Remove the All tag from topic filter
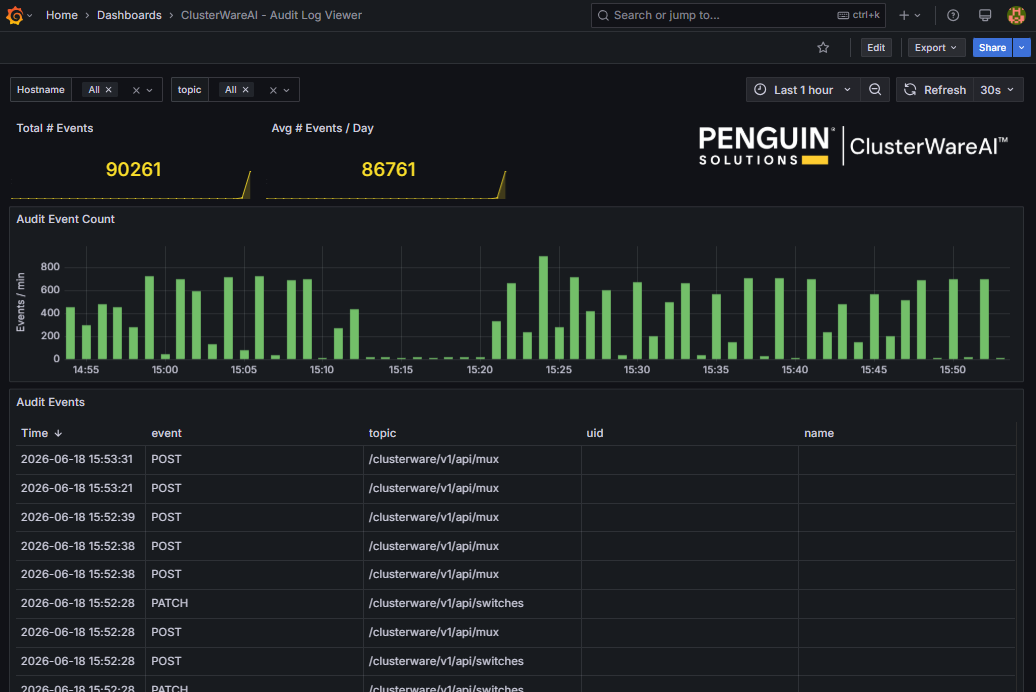The height and width of the screenshot is (692, 1036). (x=245, y=90)
